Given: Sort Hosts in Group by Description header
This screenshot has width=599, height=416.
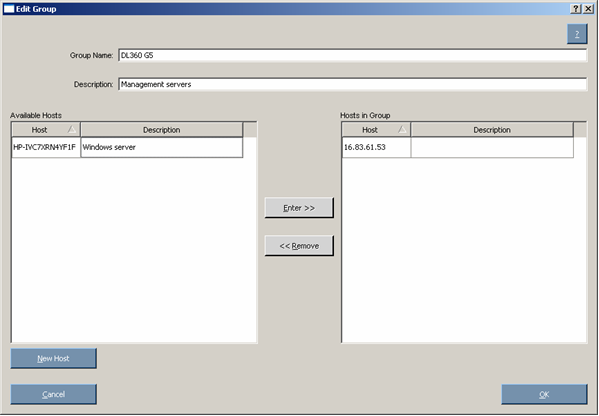Looking at the screenshot, I should pyautogui.click(x=492, y=129).
